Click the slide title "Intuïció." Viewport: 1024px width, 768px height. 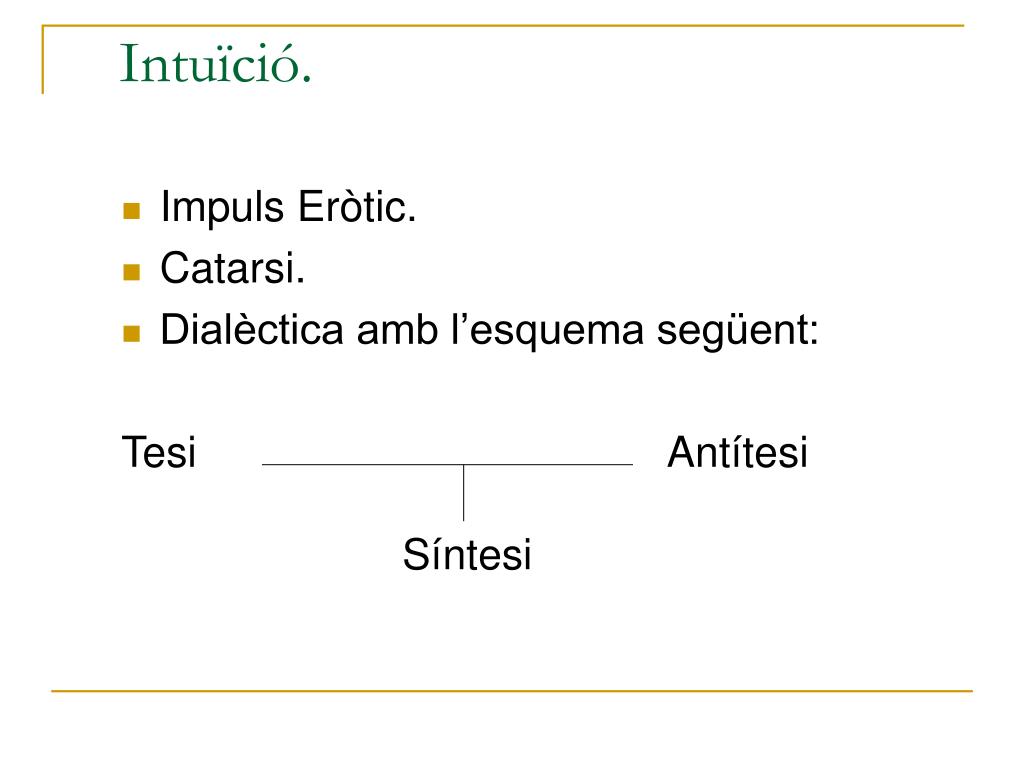pyautogui.click(x=216, y=64)
